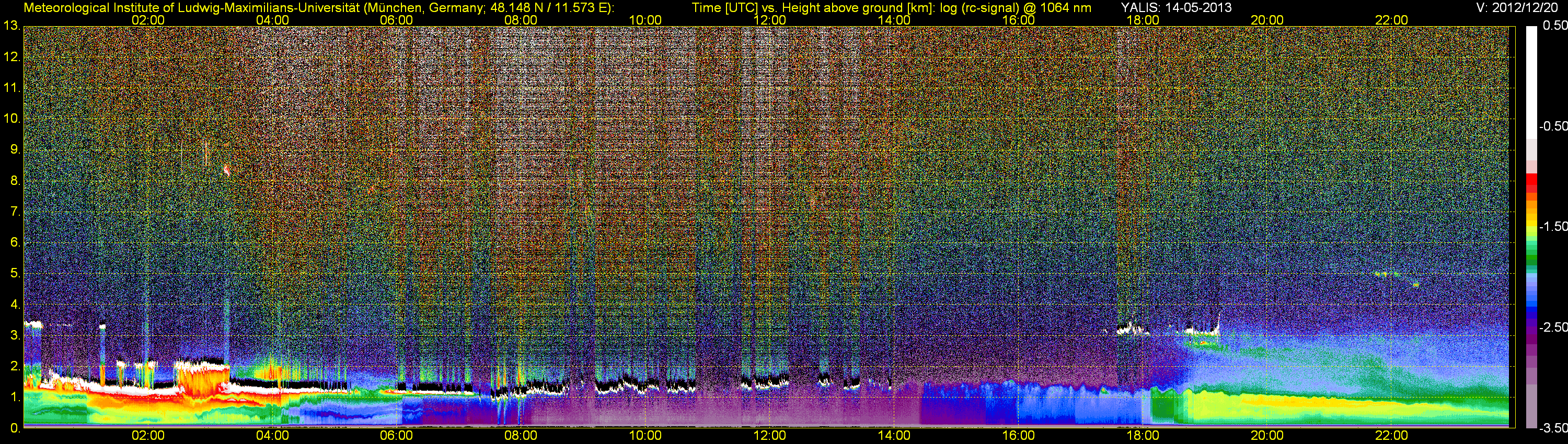
Task: Click "14:00" on the lower time axis
Action: click(894, 436)
